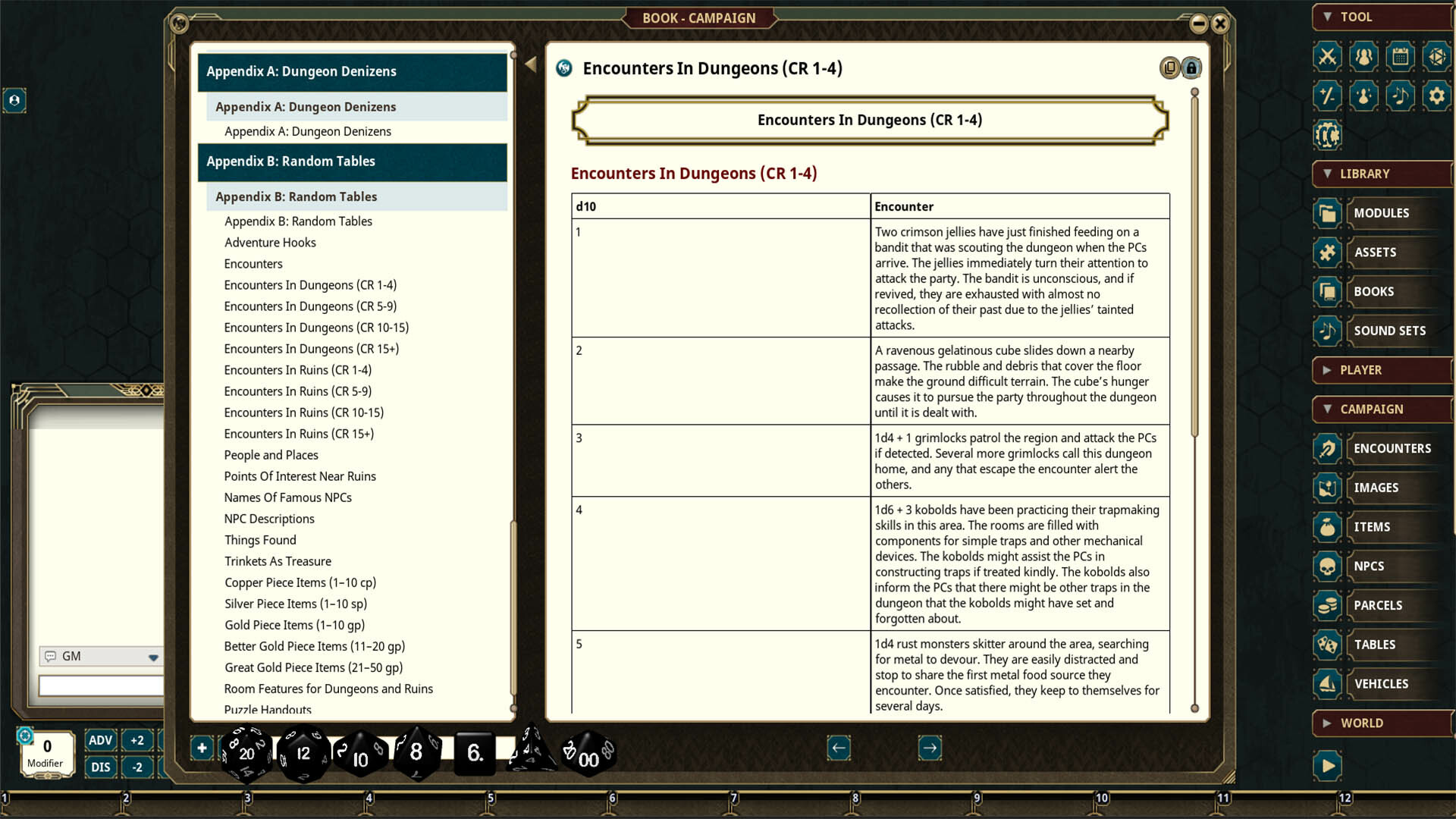Open the Tables dice icon in Campaign panel
This screenshot has width=1456, height=819.
pyautogui.click(x=1326, y=645)
